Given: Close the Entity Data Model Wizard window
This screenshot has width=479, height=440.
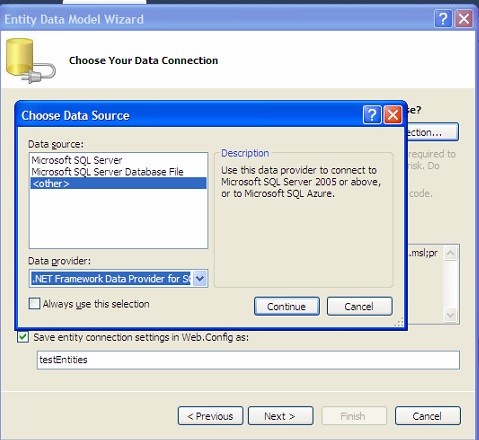Looking at the screenshot, I should (464, 19).
